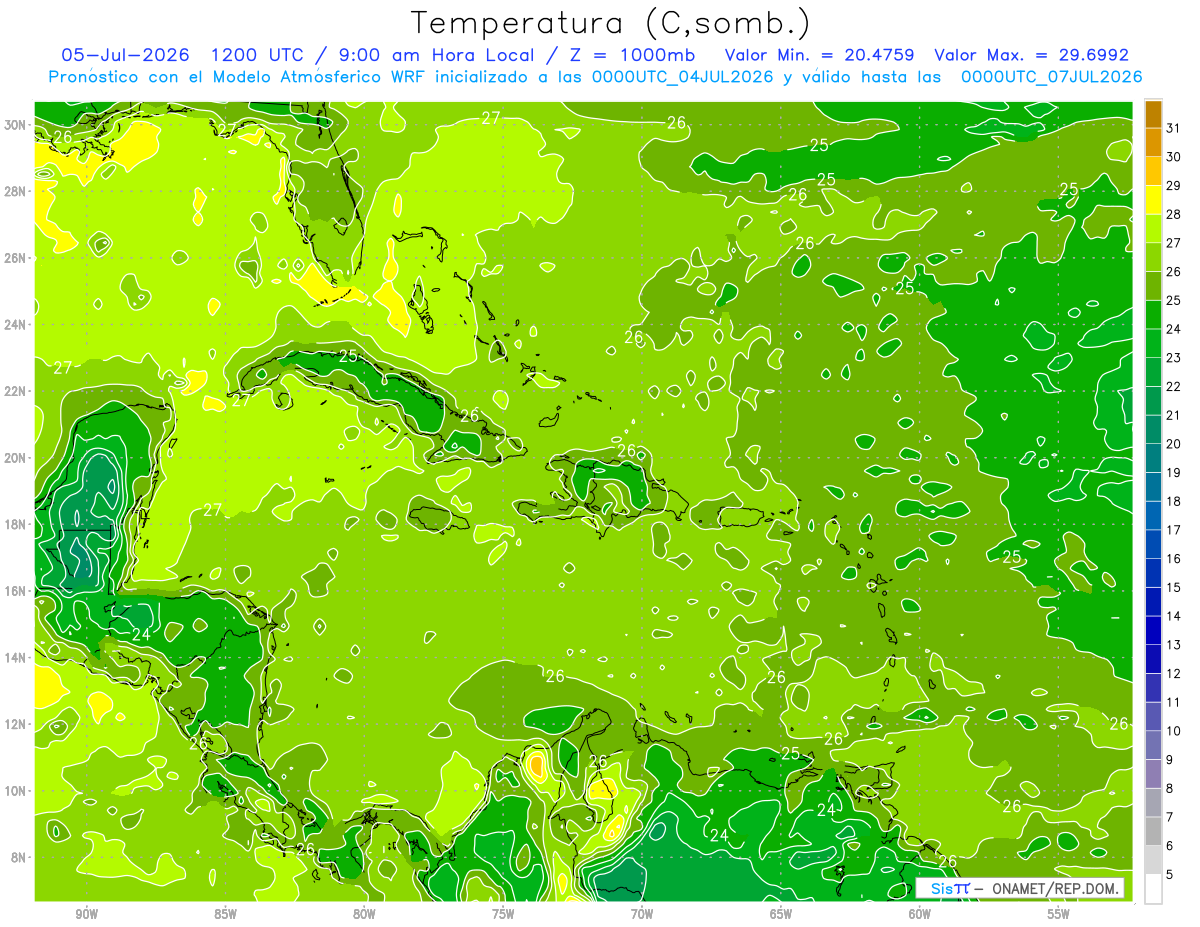Click the '14N' latitude axis label

(x=16, y=657)
